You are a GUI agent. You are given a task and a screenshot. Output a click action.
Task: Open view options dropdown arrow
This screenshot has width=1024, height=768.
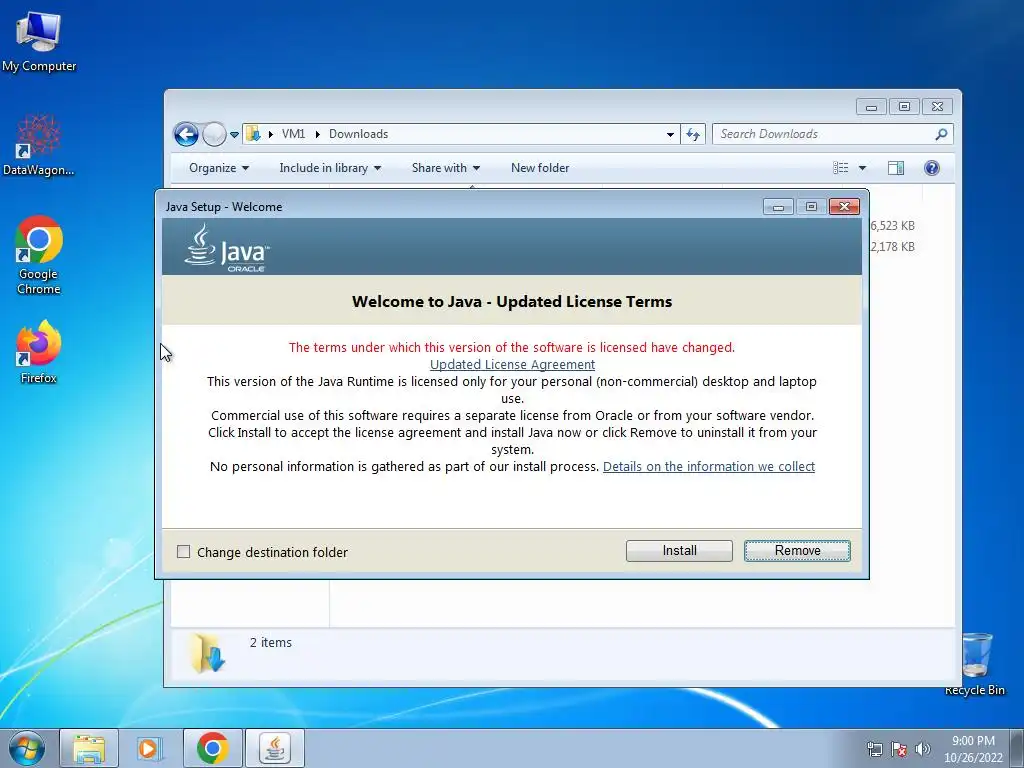862,168
